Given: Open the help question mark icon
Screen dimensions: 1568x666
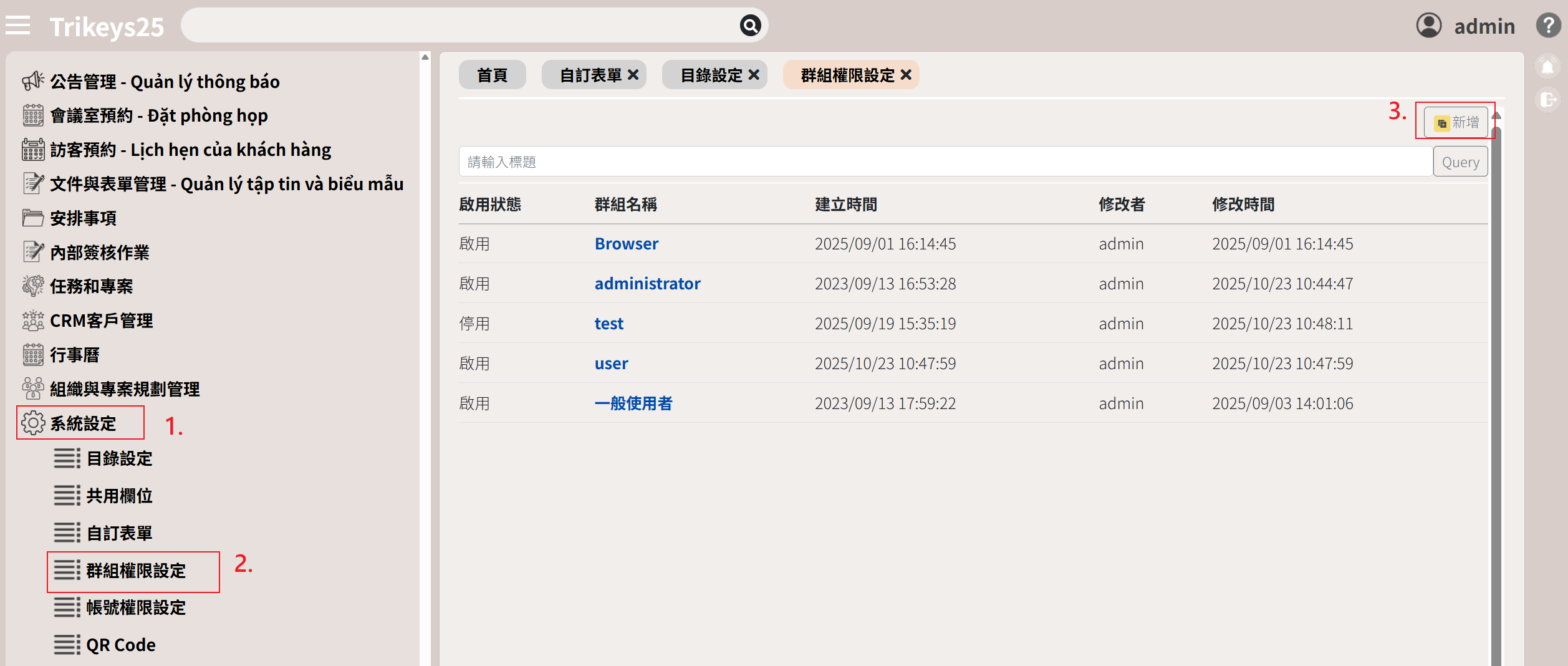Looking at the screenshot, I should (1548, 26).
